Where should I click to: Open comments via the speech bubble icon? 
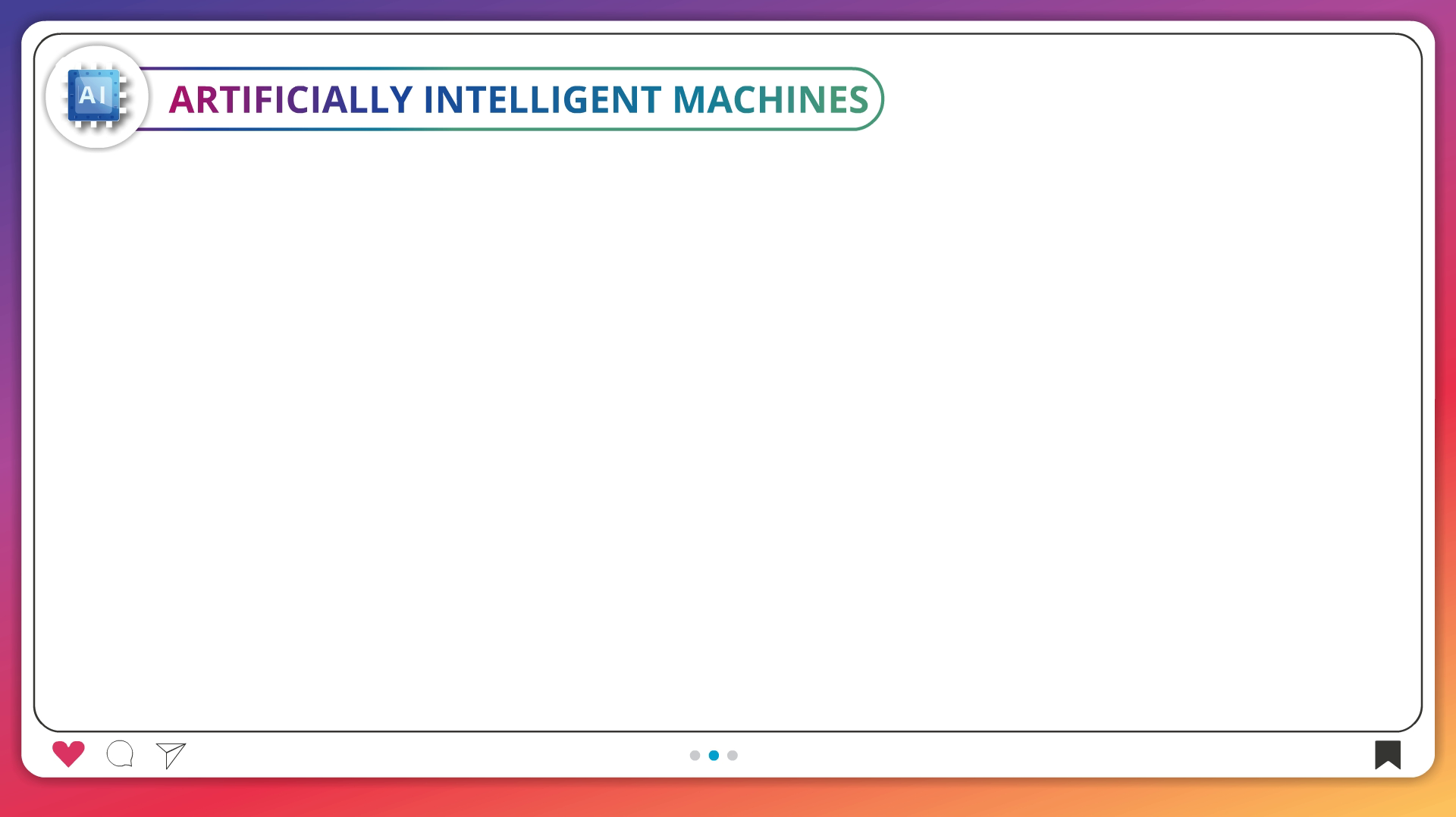tap(120, 754)
